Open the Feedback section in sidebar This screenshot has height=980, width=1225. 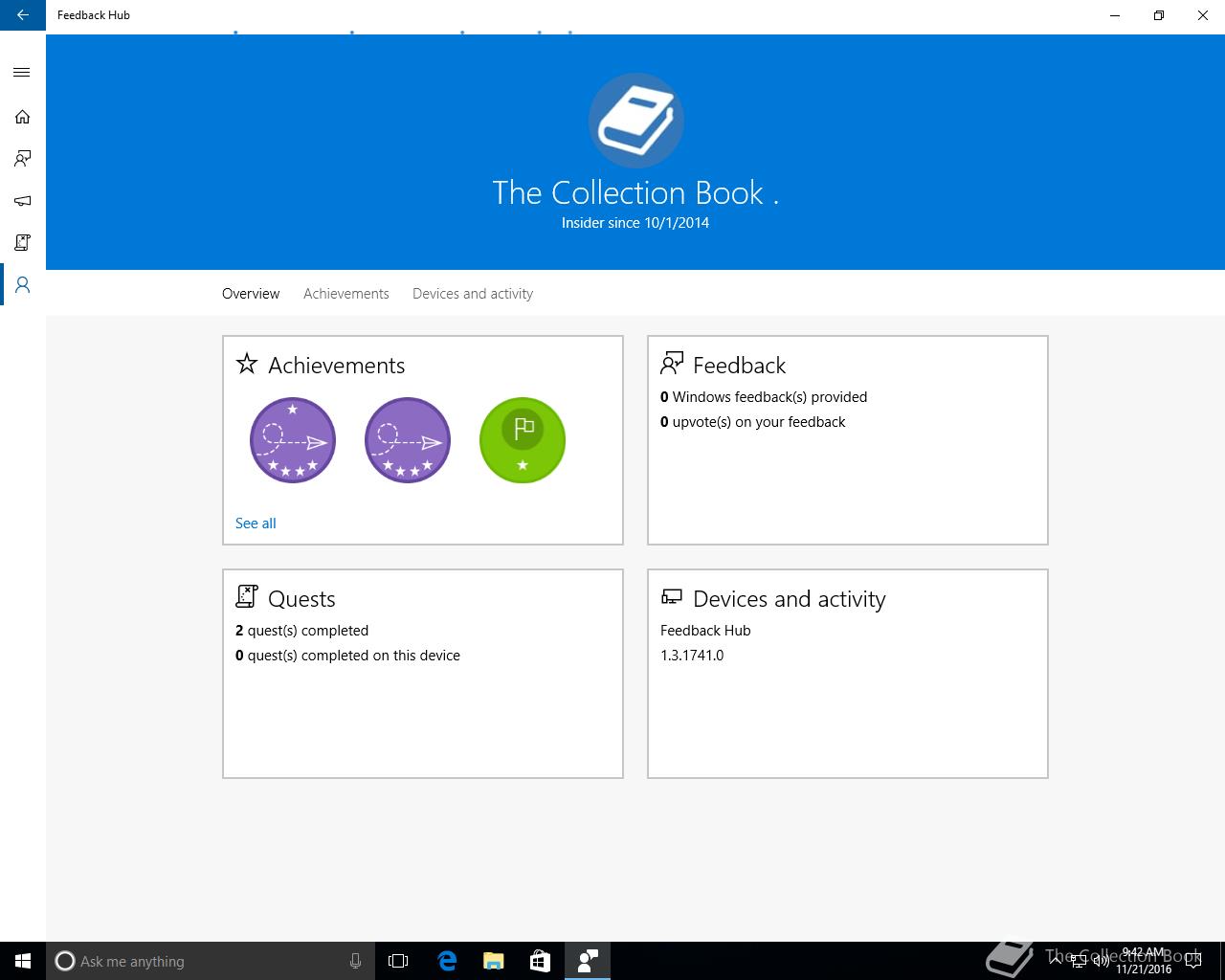22,159
